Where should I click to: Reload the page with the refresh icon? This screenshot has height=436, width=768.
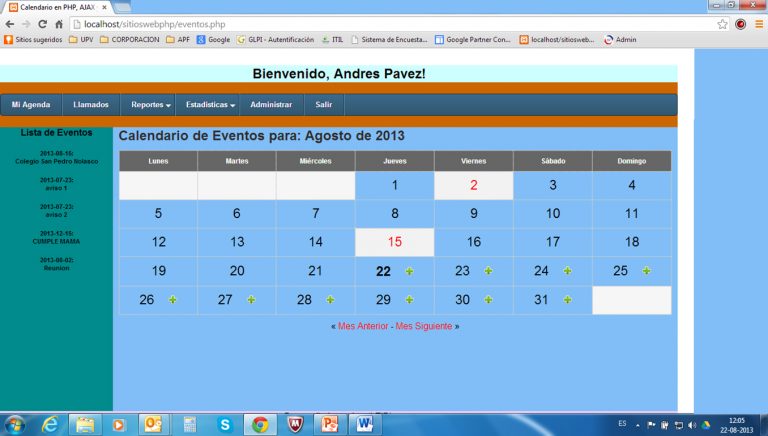click(42, 23)
